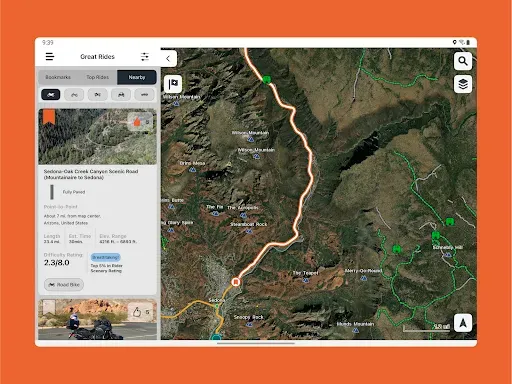Click the Snoopy Rock map label
This screenshot has height=384, width=512.
click(x=248, y=317)
